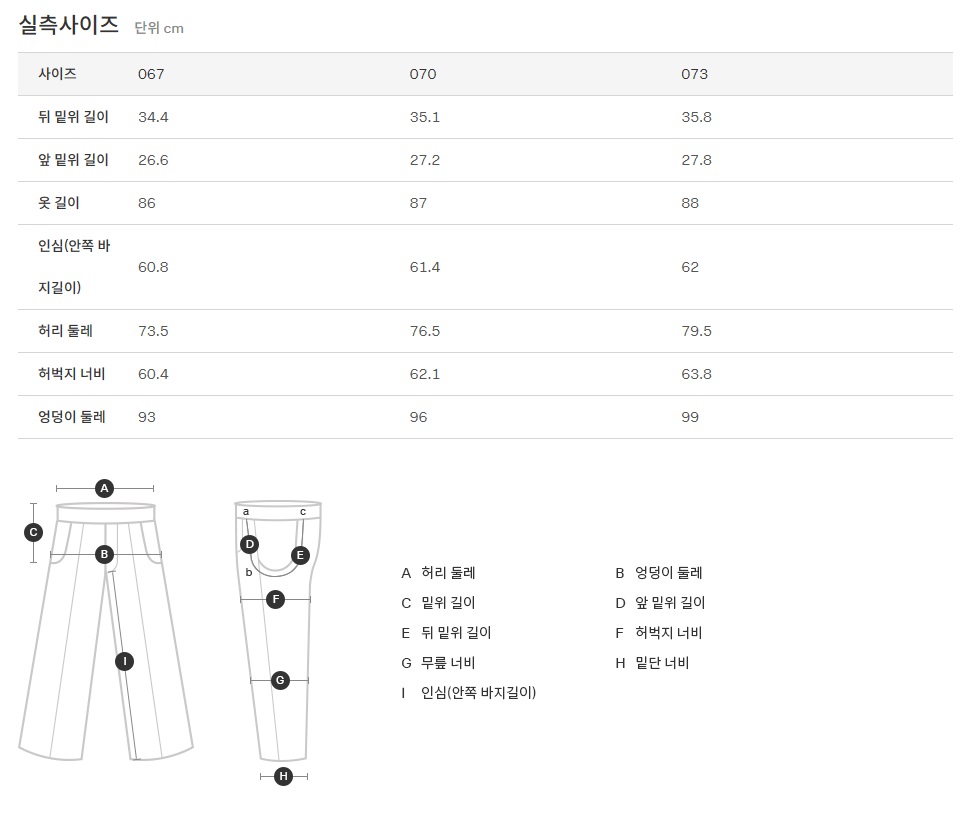This screenshot has width=977, height=819.
Task: Click the B hip marker on the front diagram
Action: (x=104, y=554)
